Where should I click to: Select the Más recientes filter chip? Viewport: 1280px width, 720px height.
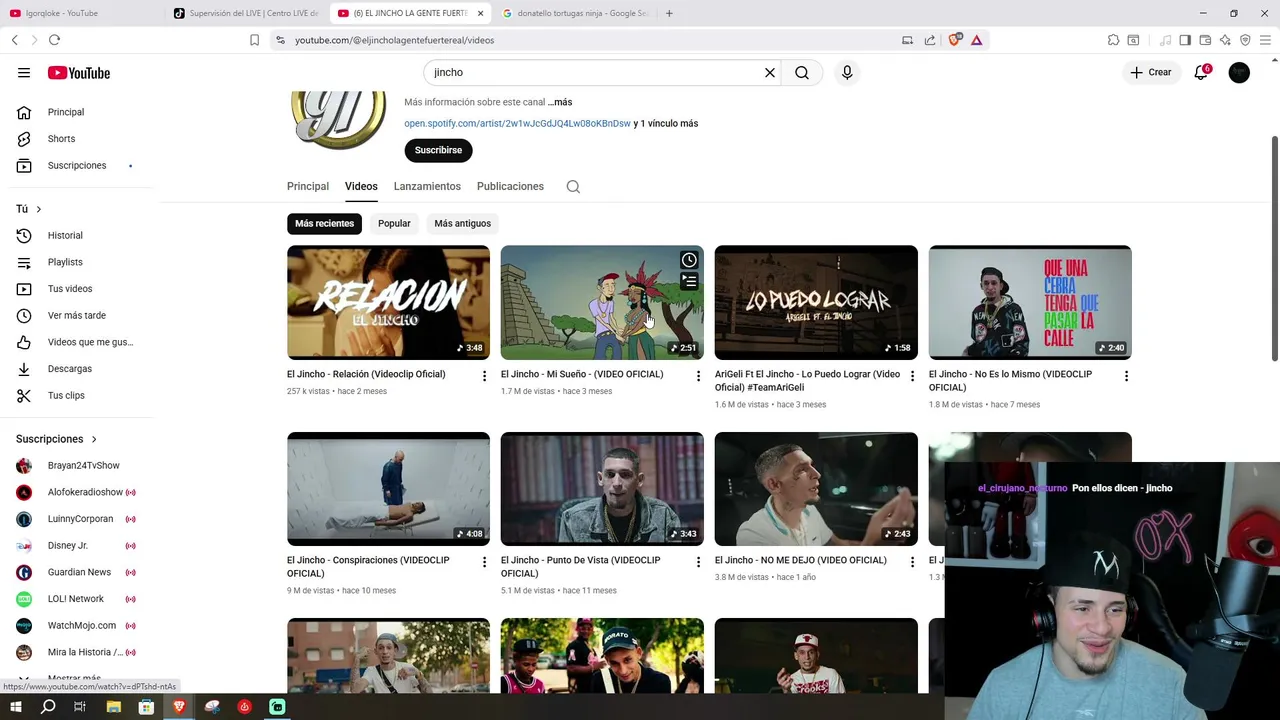click(324, 223)
